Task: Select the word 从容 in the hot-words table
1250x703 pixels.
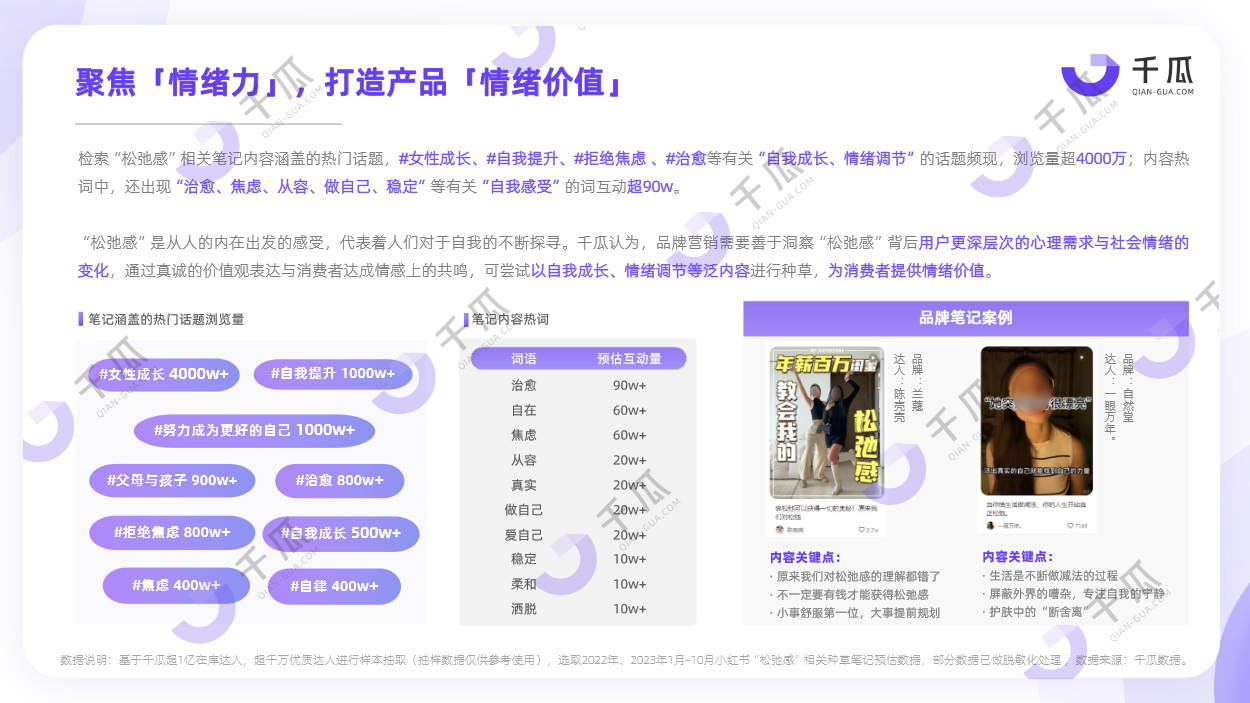Action: pyautogui.click(x=524, y=460)
